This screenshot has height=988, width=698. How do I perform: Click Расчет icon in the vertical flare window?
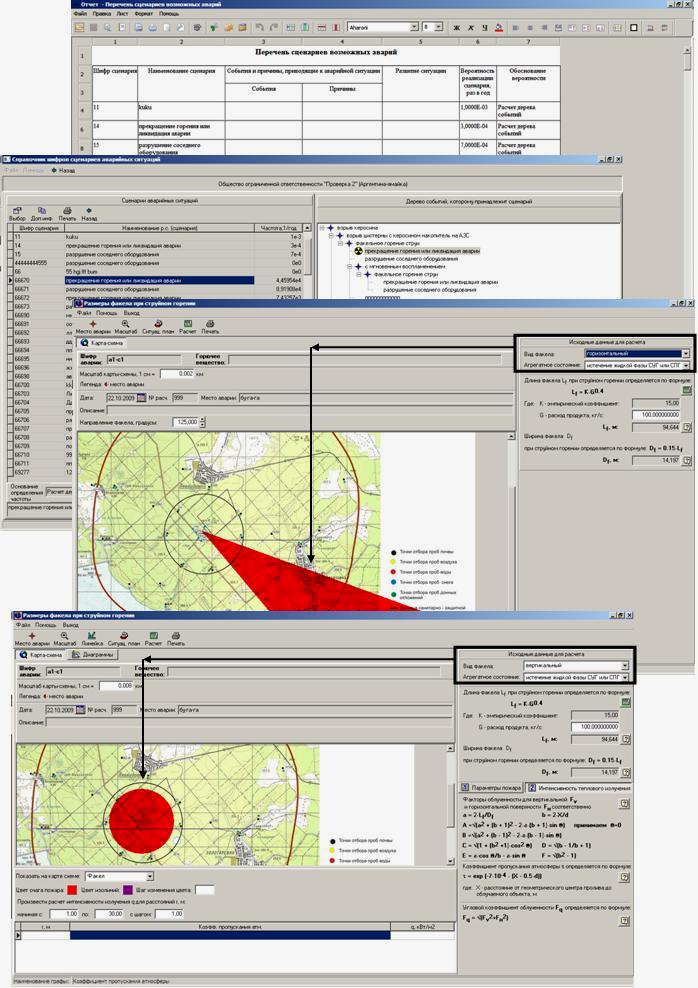(x=152, y=638)
